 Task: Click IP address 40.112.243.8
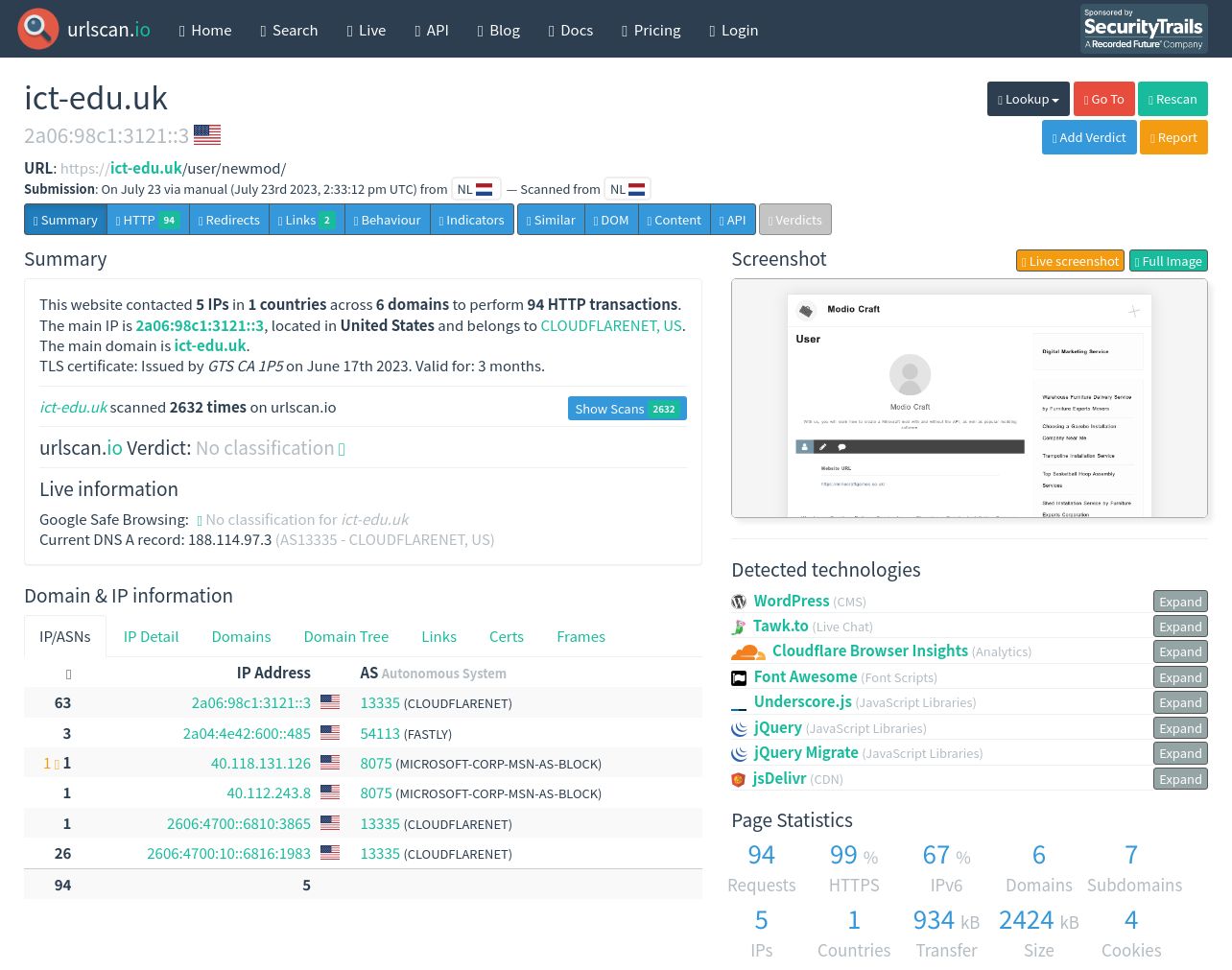269,793
